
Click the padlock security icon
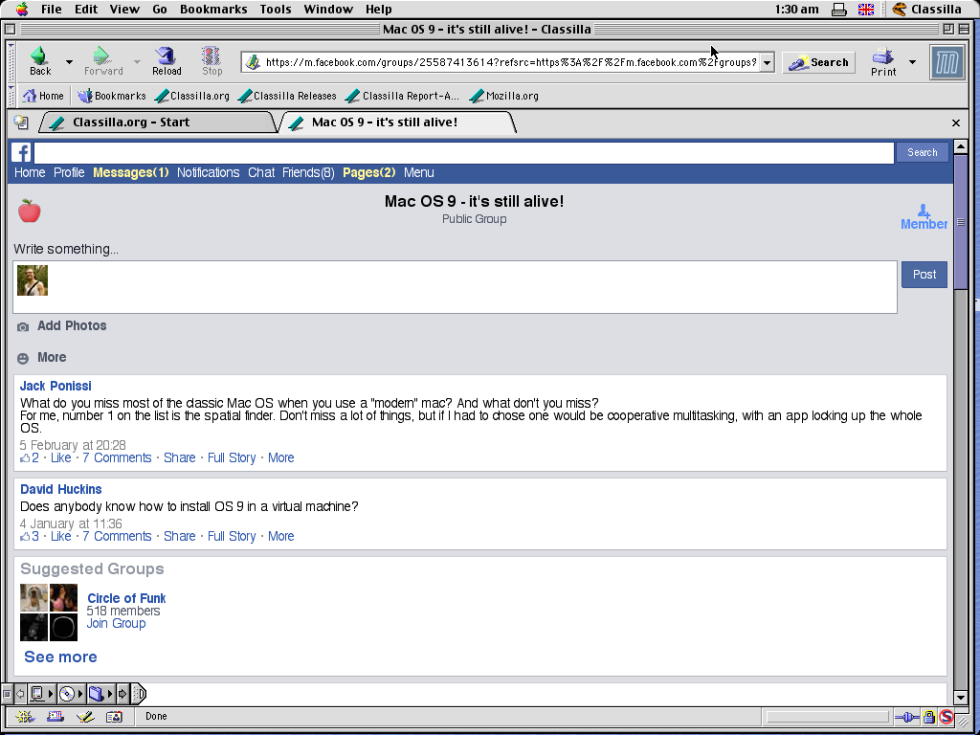point(929,716)
